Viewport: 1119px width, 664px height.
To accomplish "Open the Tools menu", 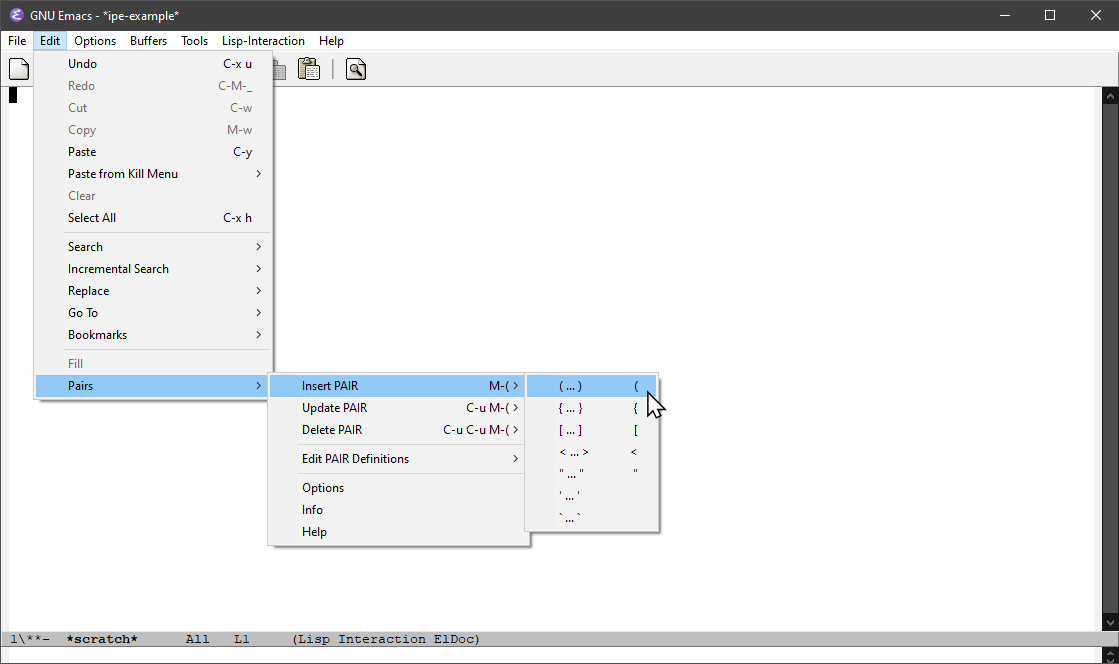I will (194, 41).
